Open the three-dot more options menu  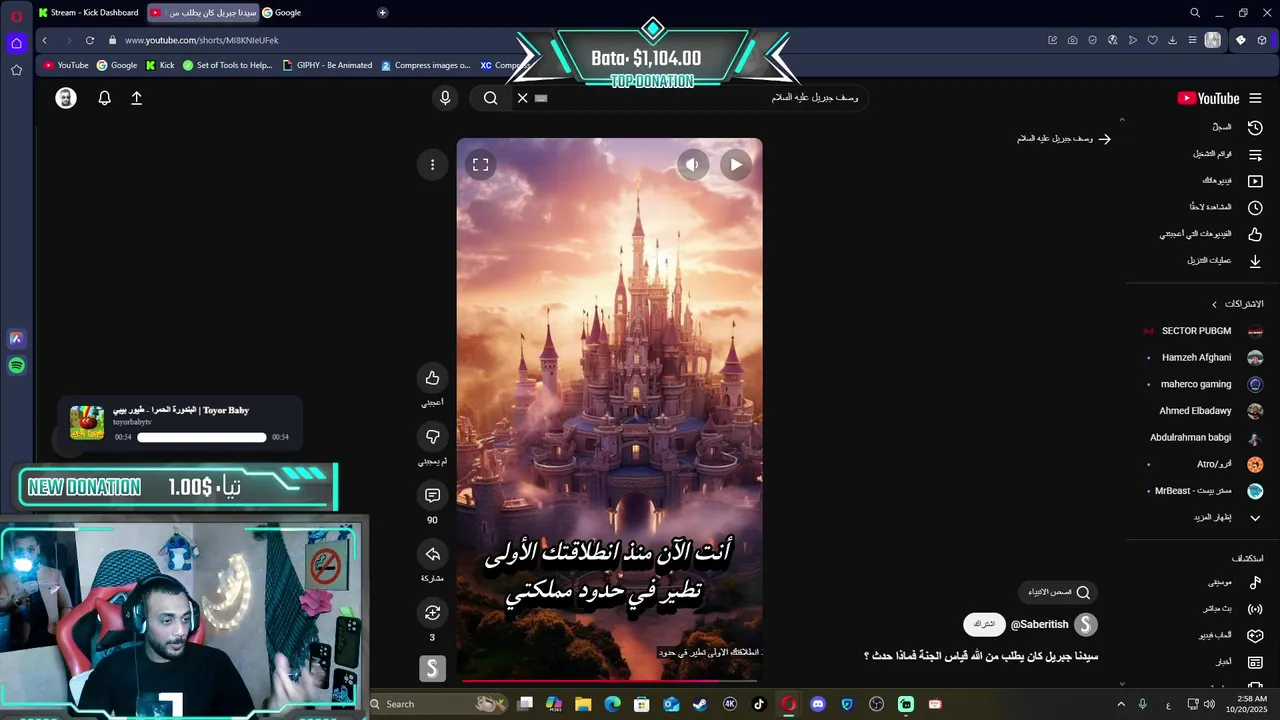pos(432,165)
